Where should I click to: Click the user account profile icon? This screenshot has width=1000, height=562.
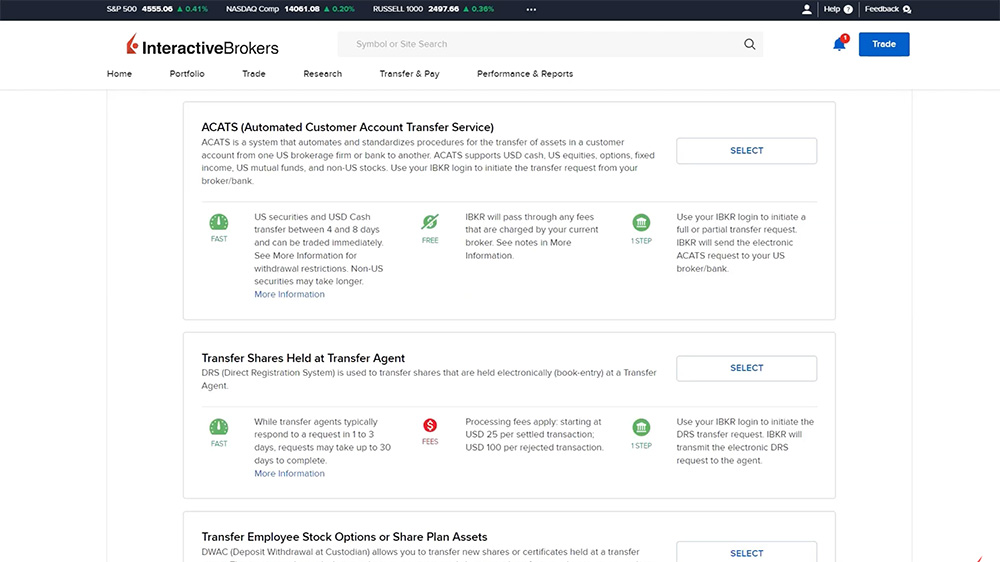click(x=807, y=9)
